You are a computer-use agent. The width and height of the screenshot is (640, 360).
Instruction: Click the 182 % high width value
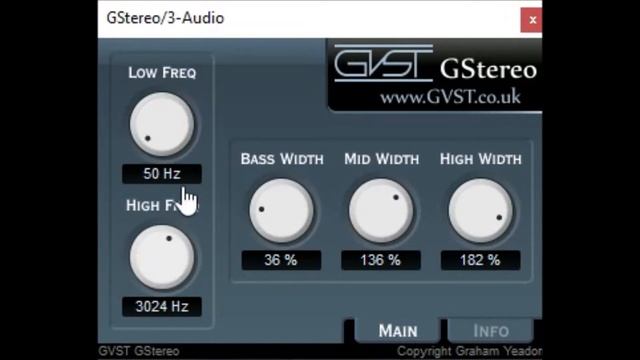(480, 260)
